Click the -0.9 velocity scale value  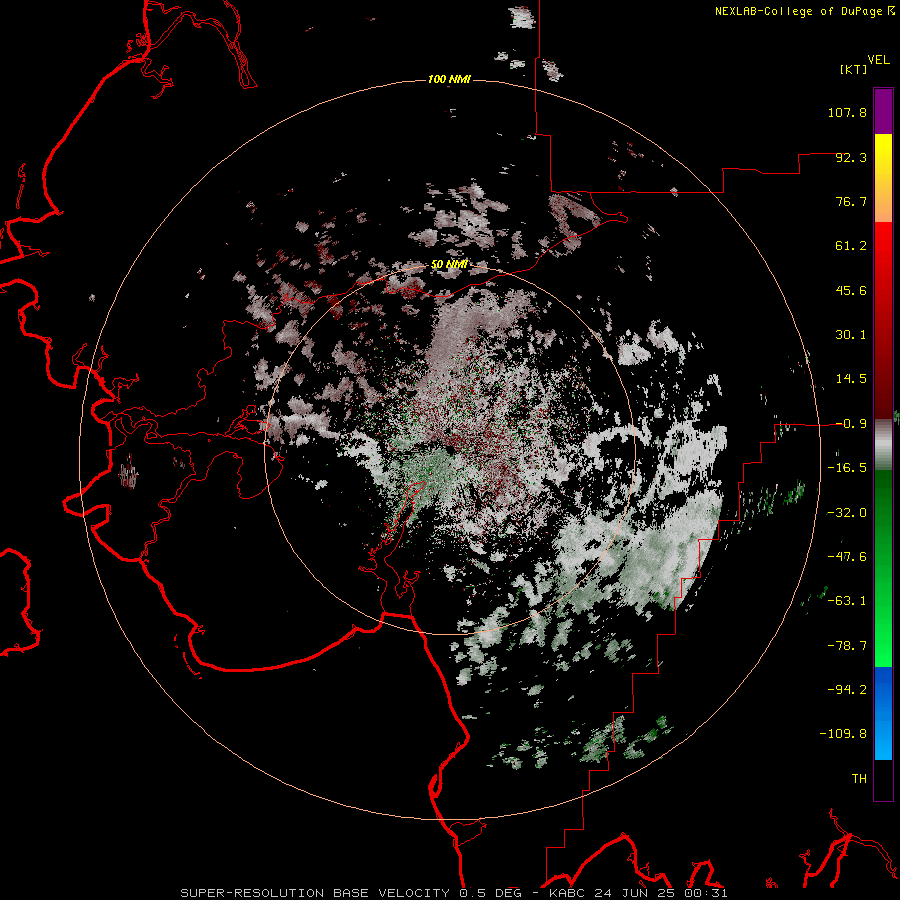pyautogui.click(x=851, y=424)
